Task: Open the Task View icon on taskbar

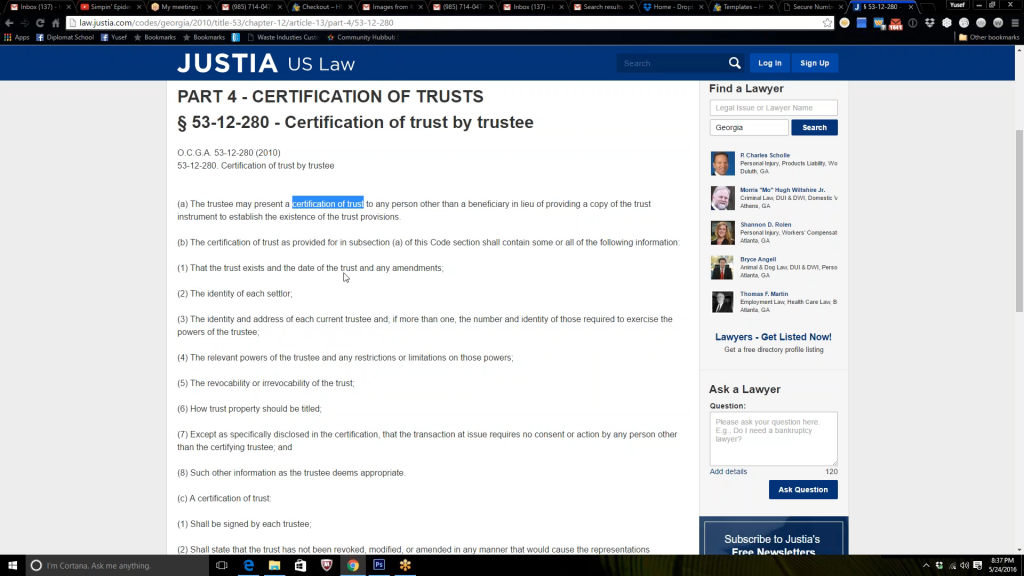Action: pyautogui.click(x=222, y=565)
